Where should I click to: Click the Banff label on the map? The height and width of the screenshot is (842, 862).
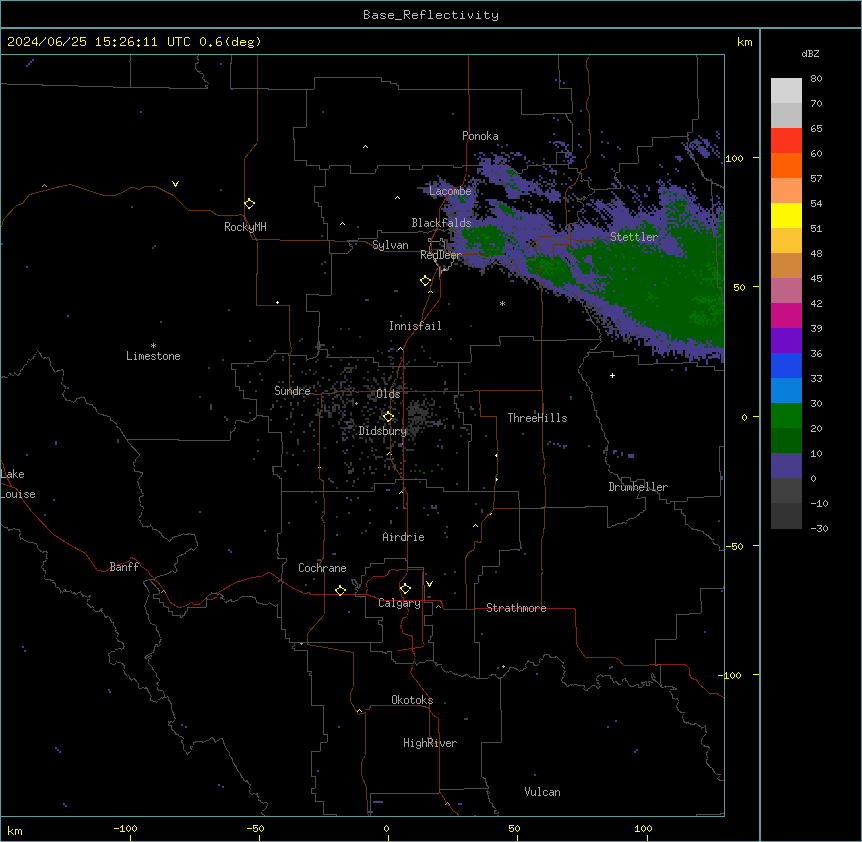coord(124,567)
